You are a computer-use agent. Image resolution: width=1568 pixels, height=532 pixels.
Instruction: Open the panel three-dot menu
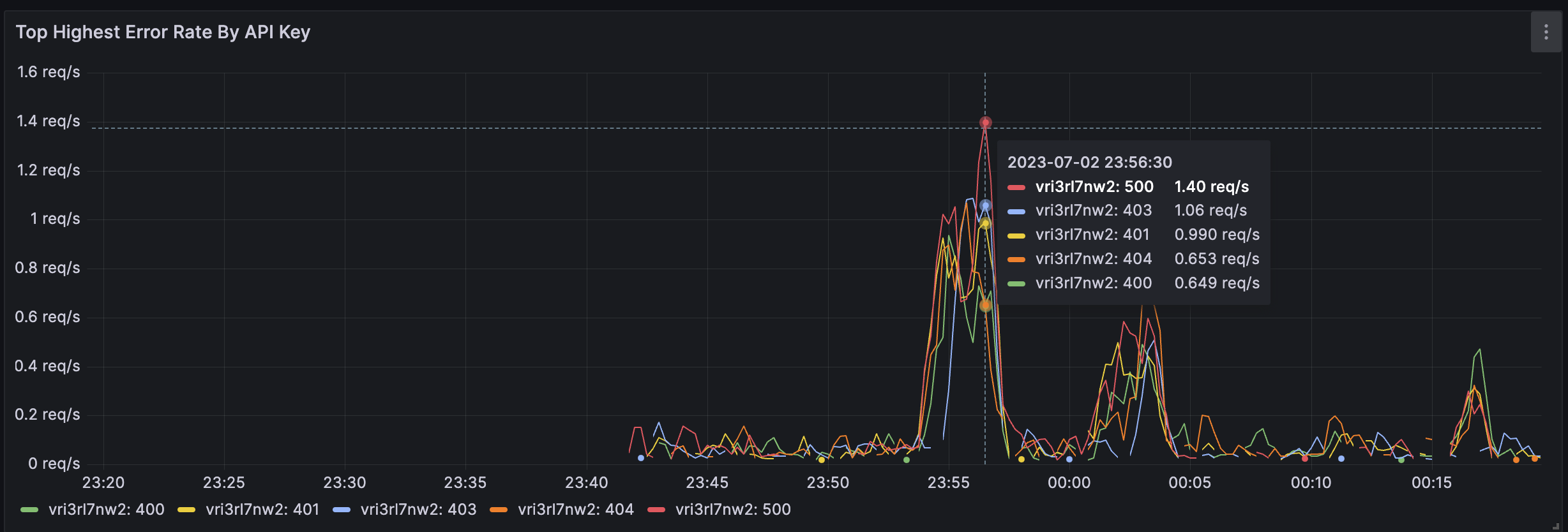click(x=1546, y=32)
